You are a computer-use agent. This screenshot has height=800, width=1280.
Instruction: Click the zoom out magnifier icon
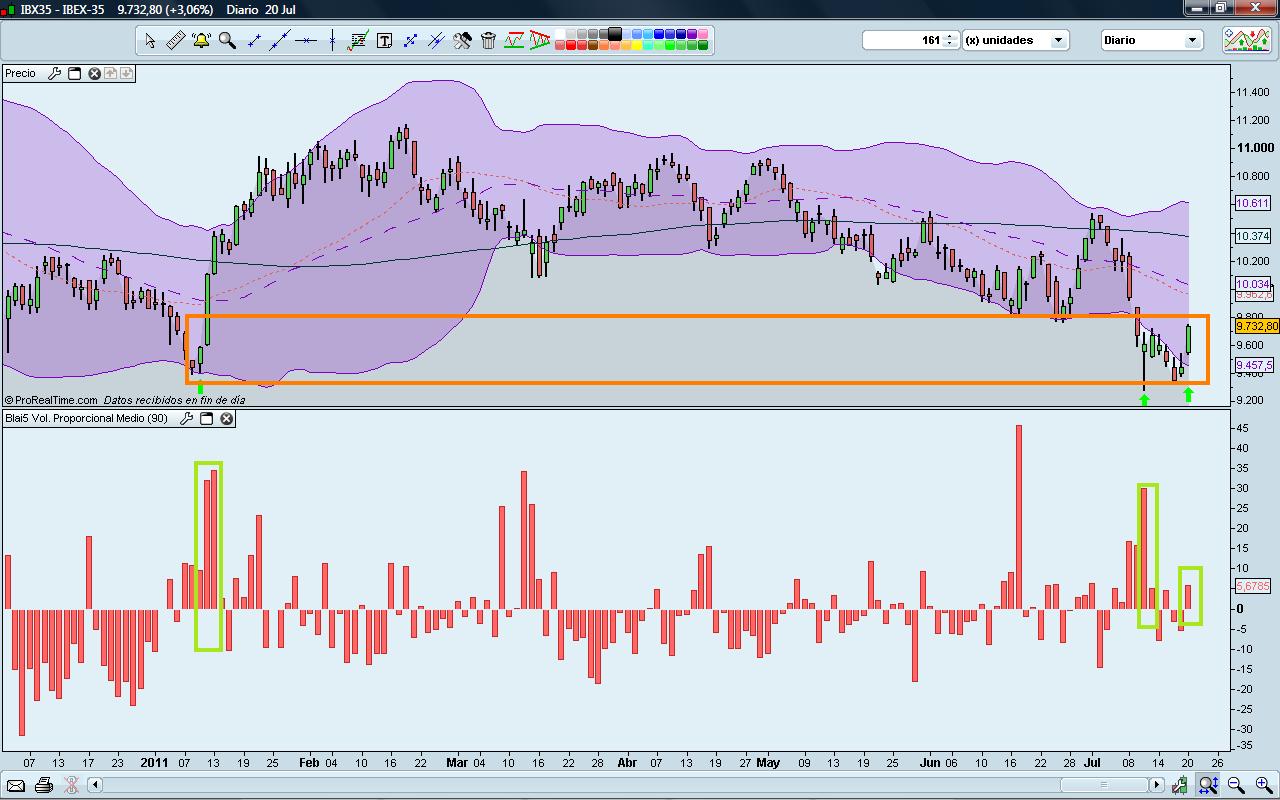[1235, 785]
